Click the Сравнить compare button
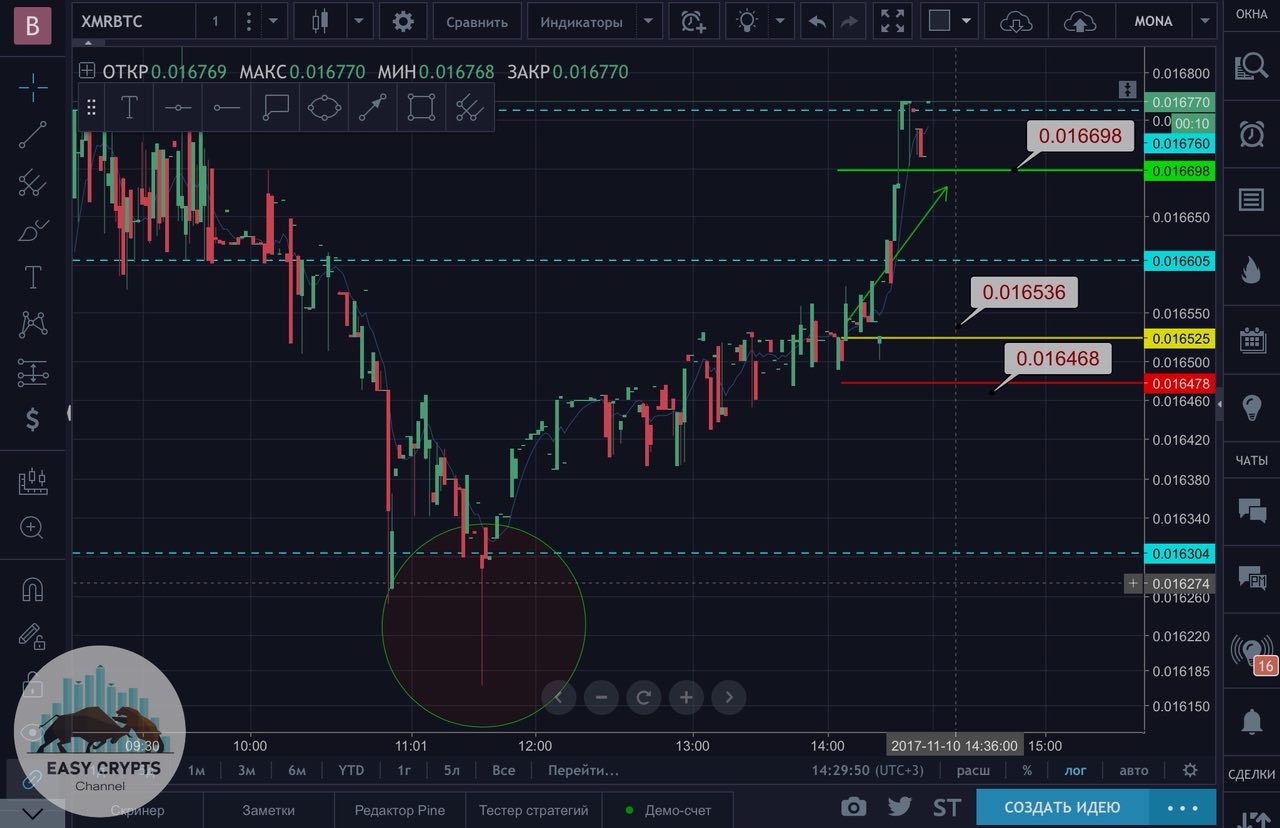 (477, 21)
